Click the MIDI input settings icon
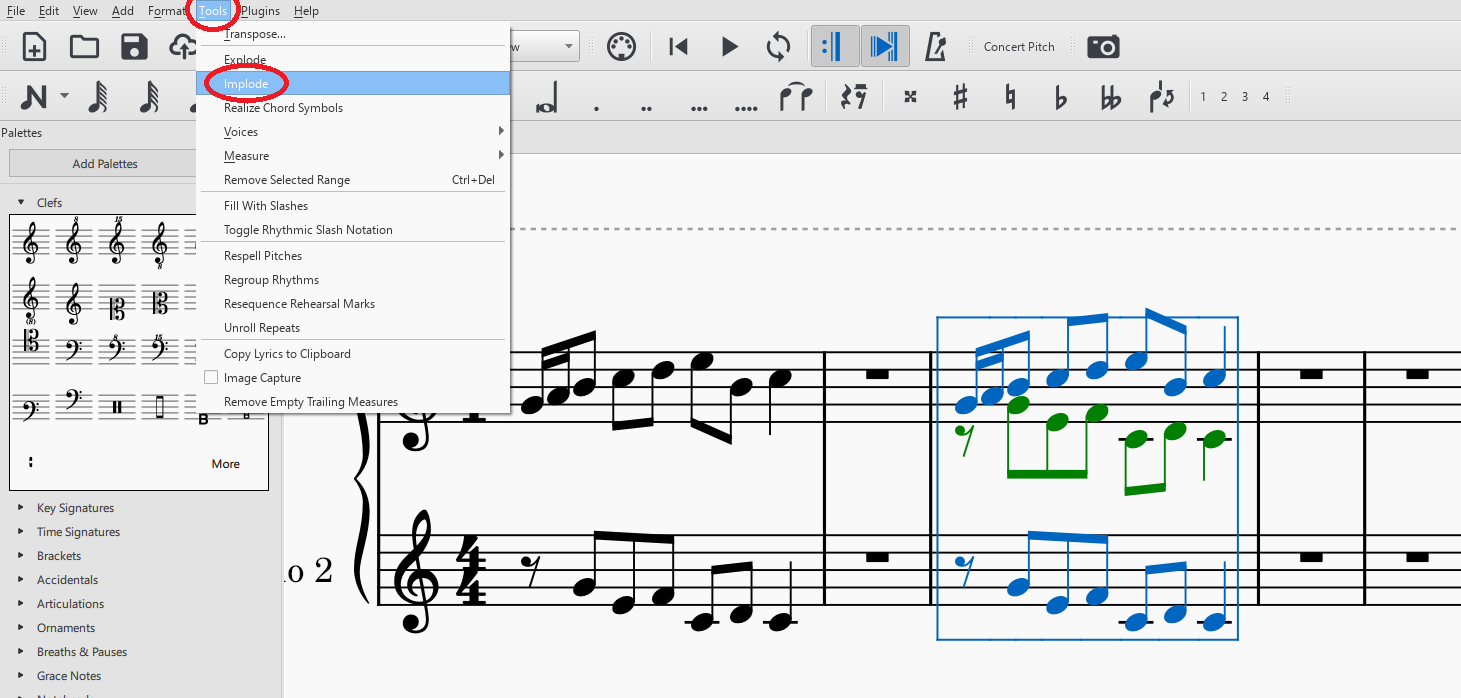This screenshot has height=698, width=1461. [622, 46]
